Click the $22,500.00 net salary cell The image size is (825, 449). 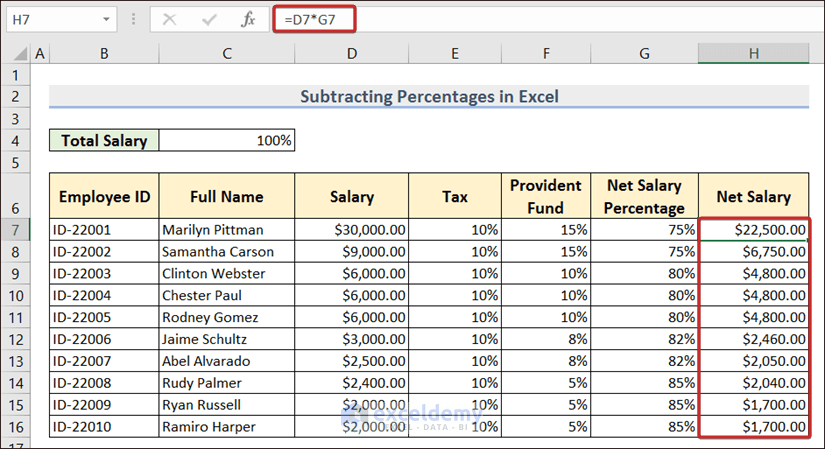tap(754, 229)
